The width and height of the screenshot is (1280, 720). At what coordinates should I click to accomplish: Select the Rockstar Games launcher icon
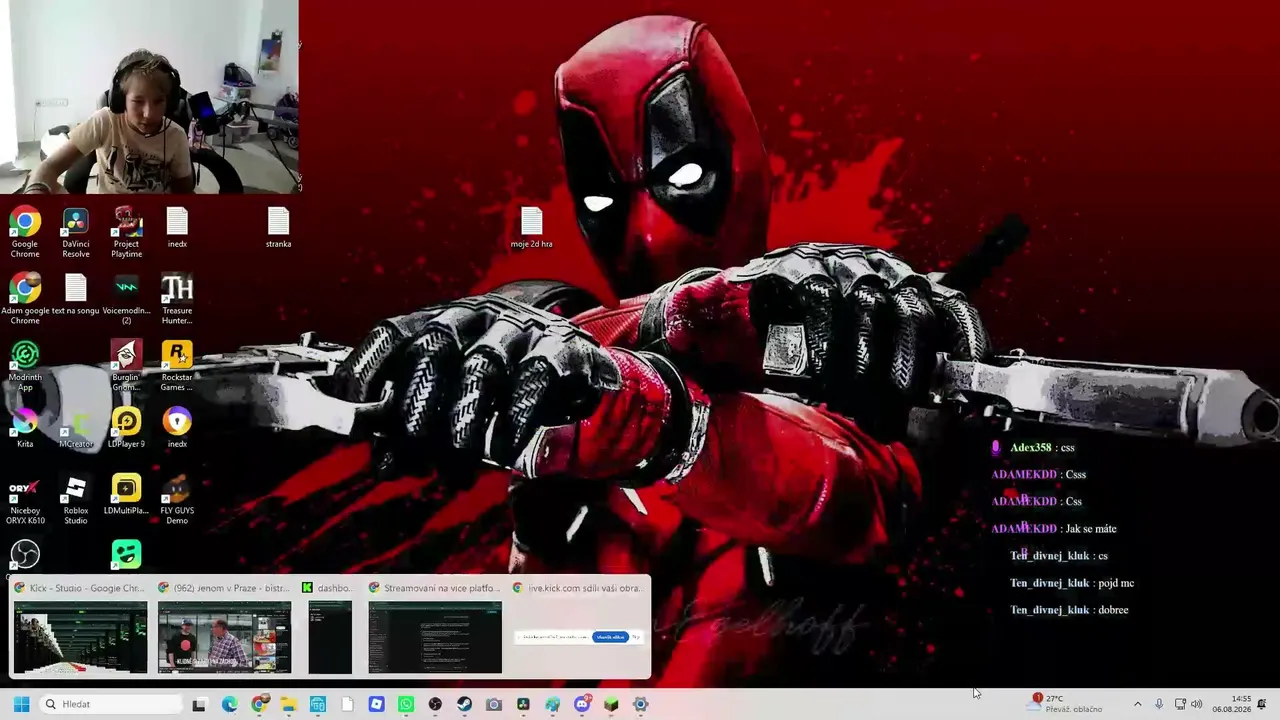coord(177,366)
